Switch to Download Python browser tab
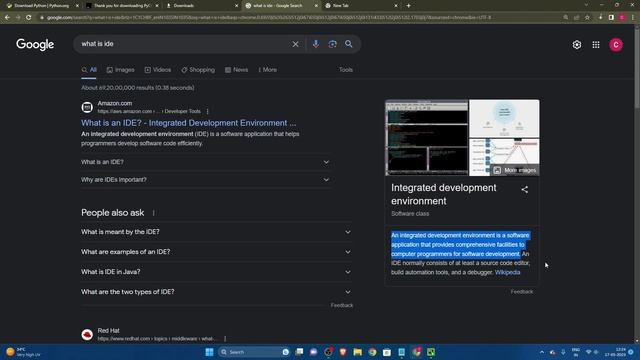This screenshot has width=640, height=360. [x=41, y=6]
